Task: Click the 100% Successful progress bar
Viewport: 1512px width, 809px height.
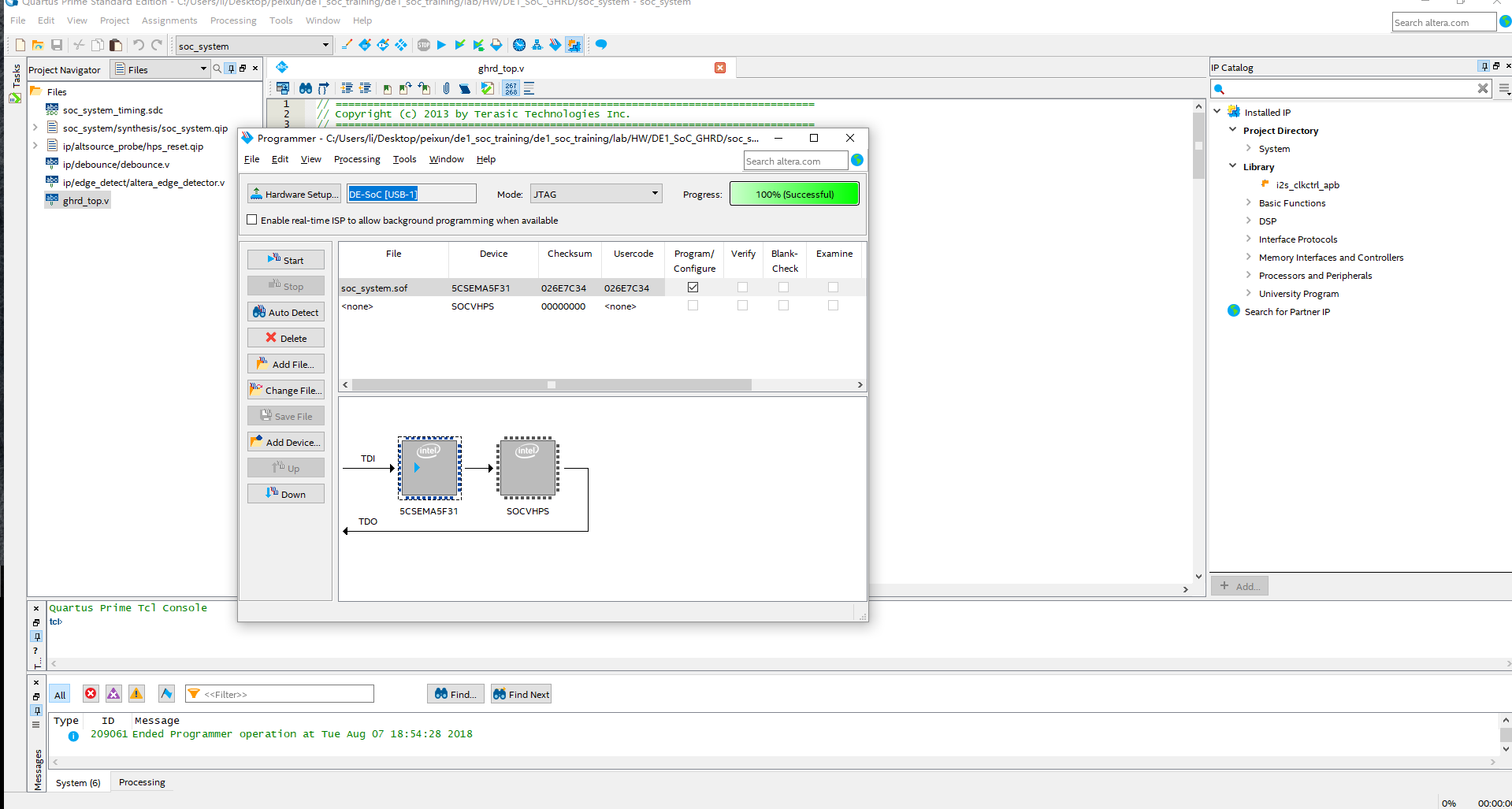Action: point(794,194)
